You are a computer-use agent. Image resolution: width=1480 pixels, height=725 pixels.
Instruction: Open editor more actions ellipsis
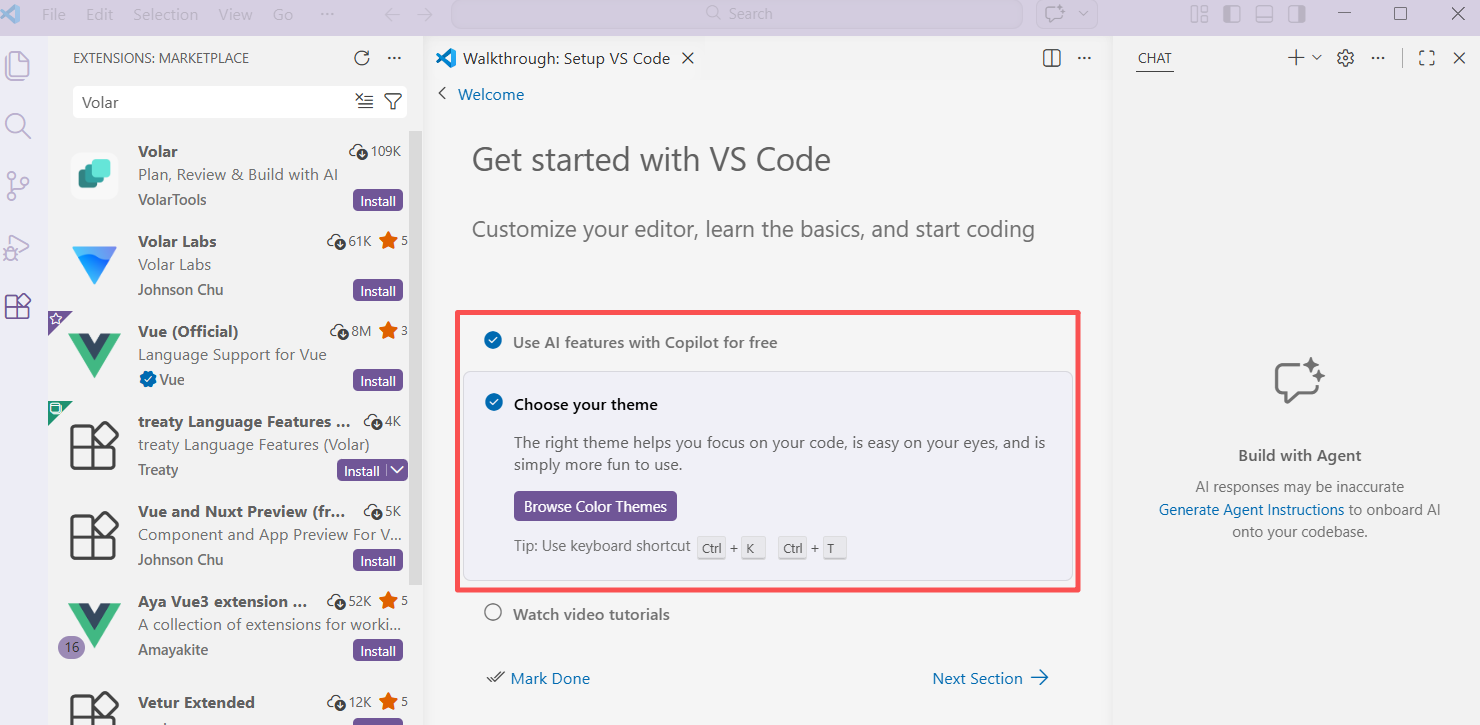(1084, 58)
